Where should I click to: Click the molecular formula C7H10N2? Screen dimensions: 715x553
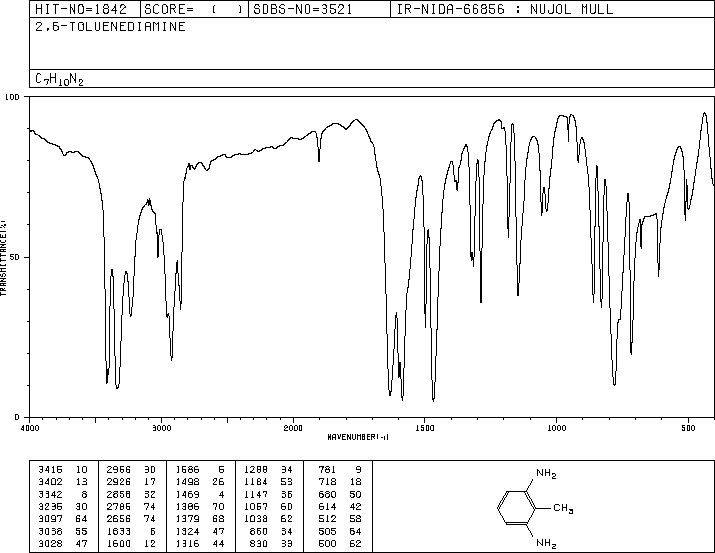click(59, 80)
